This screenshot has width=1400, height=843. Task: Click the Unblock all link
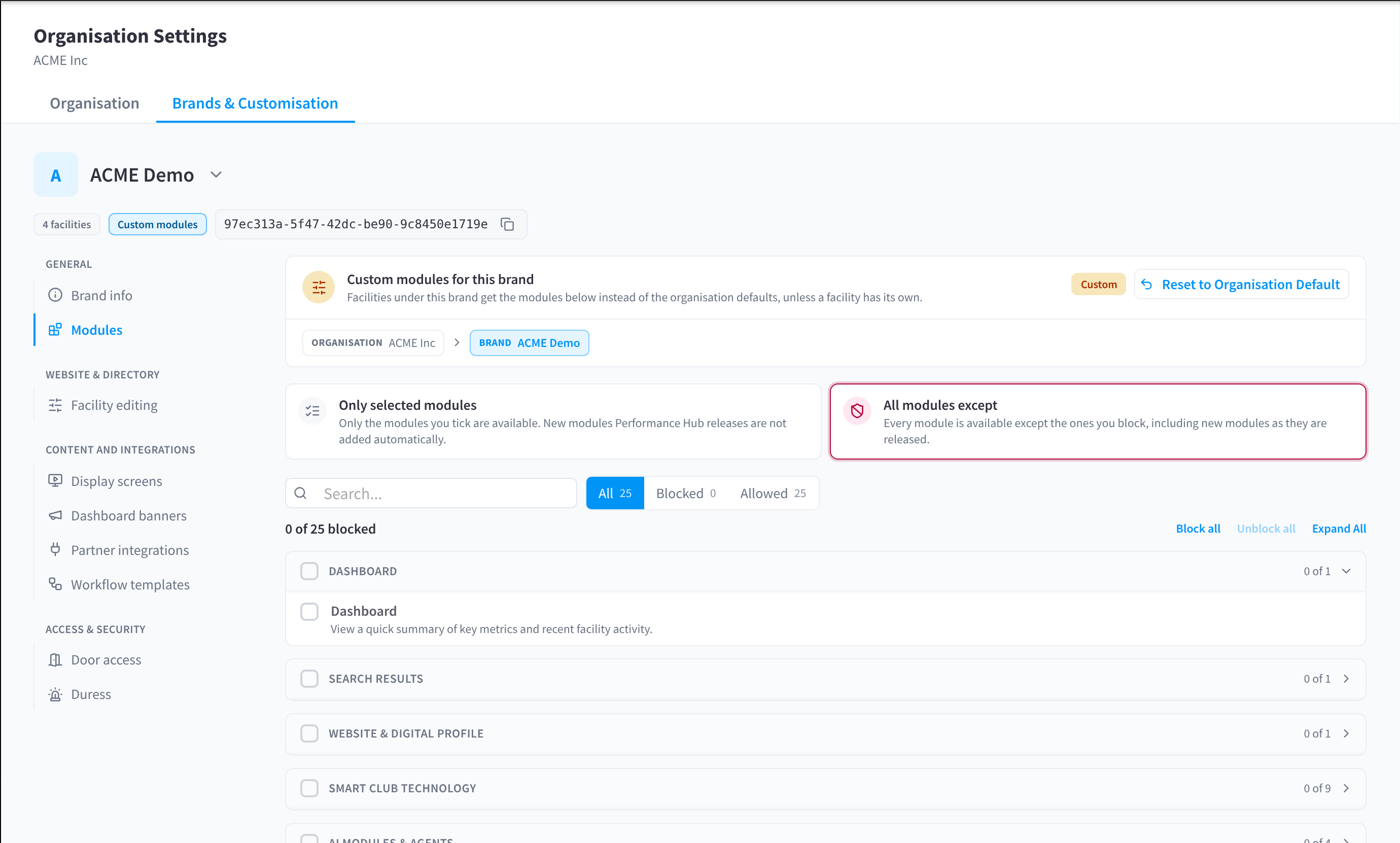click(x=1266, y=529)
